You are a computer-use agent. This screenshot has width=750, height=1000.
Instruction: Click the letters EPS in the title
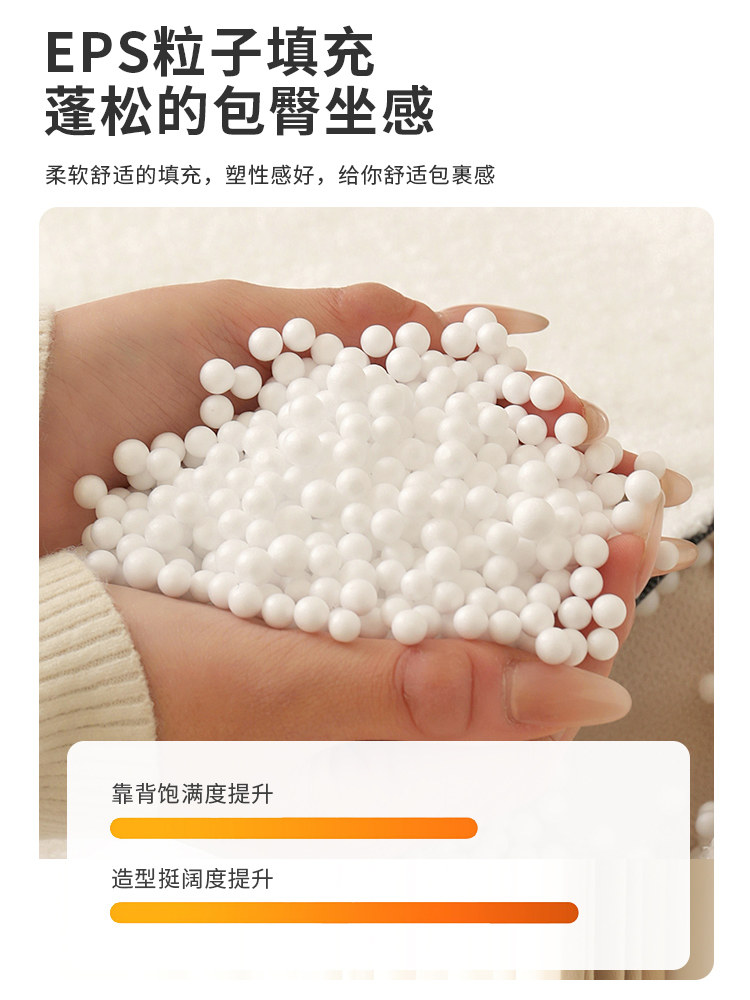(x=97, y=54)
